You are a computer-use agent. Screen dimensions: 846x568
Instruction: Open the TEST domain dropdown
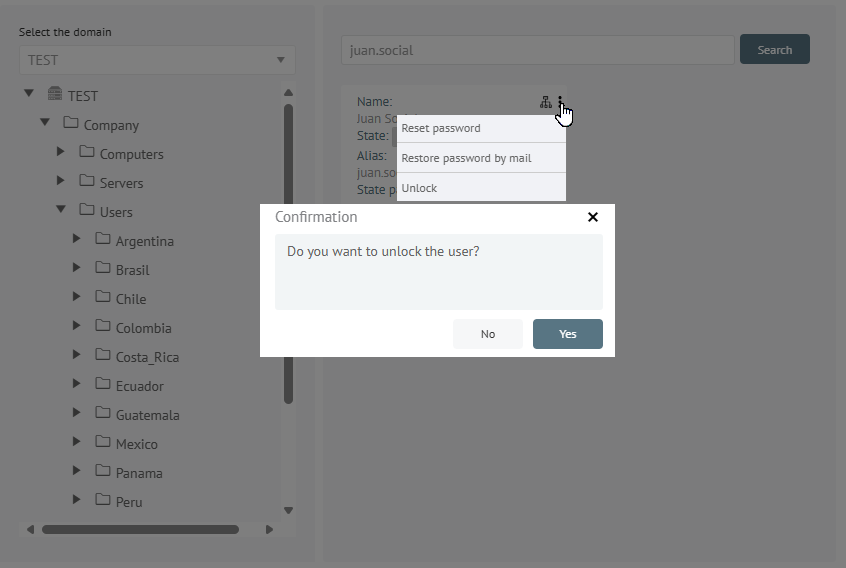[x=157, y=60]
